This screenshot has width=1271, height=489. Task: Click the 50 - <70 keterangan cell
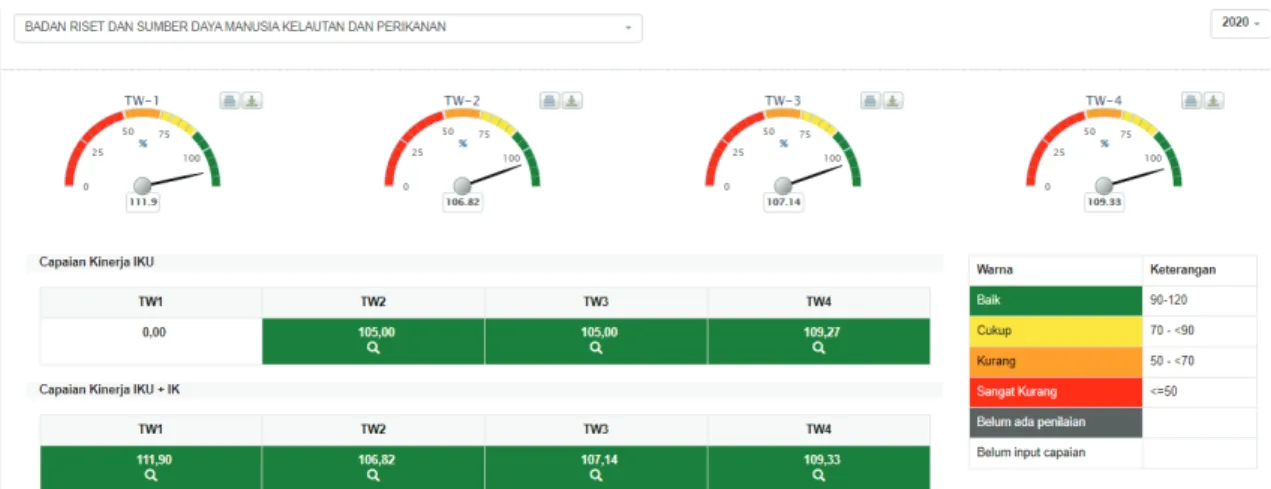coord(1200,361)
